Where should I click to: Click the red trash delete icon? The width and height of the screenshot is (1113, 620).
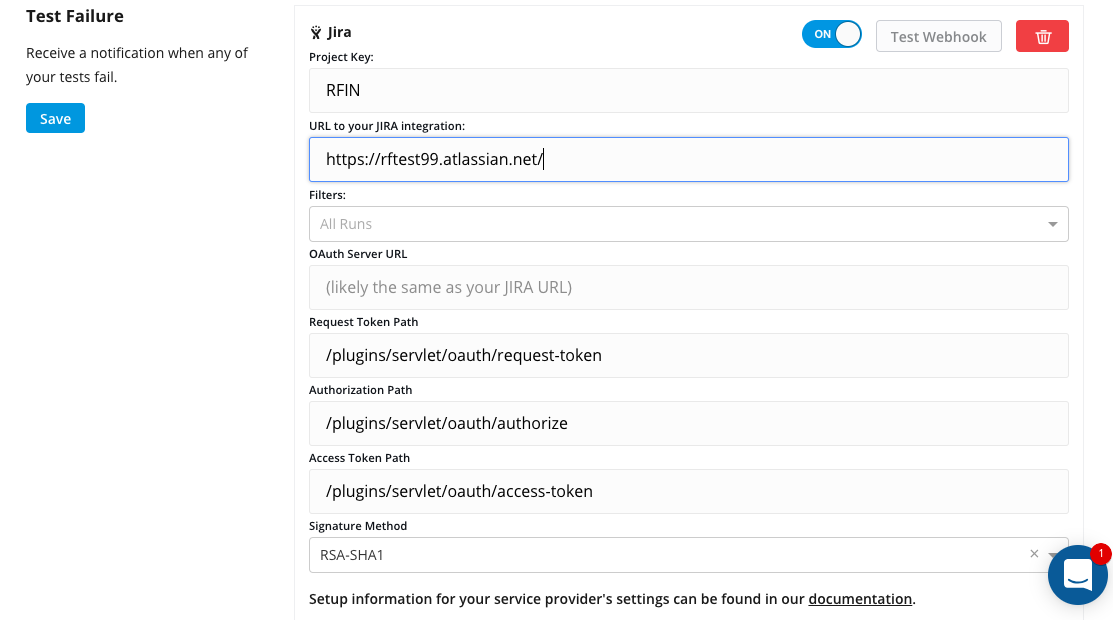(x=1042, y=37)
